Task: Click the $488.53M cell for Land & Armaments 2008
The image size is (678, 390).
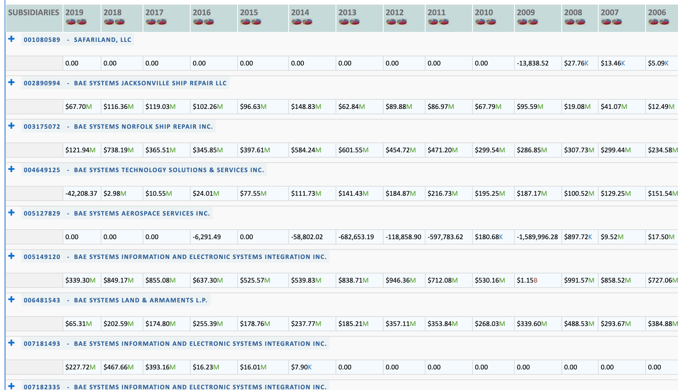Action: [579, 323]
